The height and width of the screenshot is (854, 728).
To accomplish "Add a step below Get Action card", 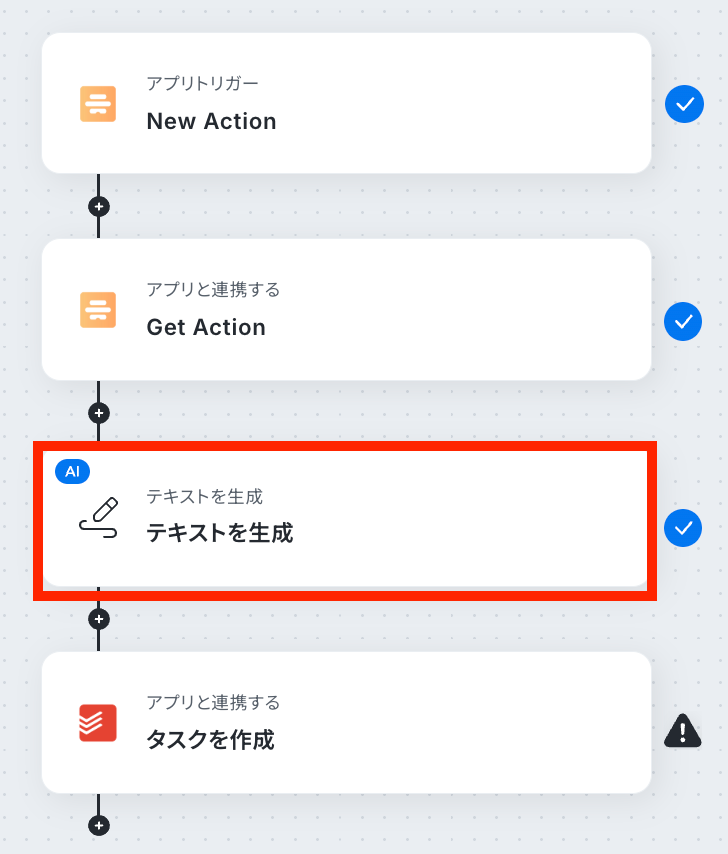I will [x=98, y=412].
